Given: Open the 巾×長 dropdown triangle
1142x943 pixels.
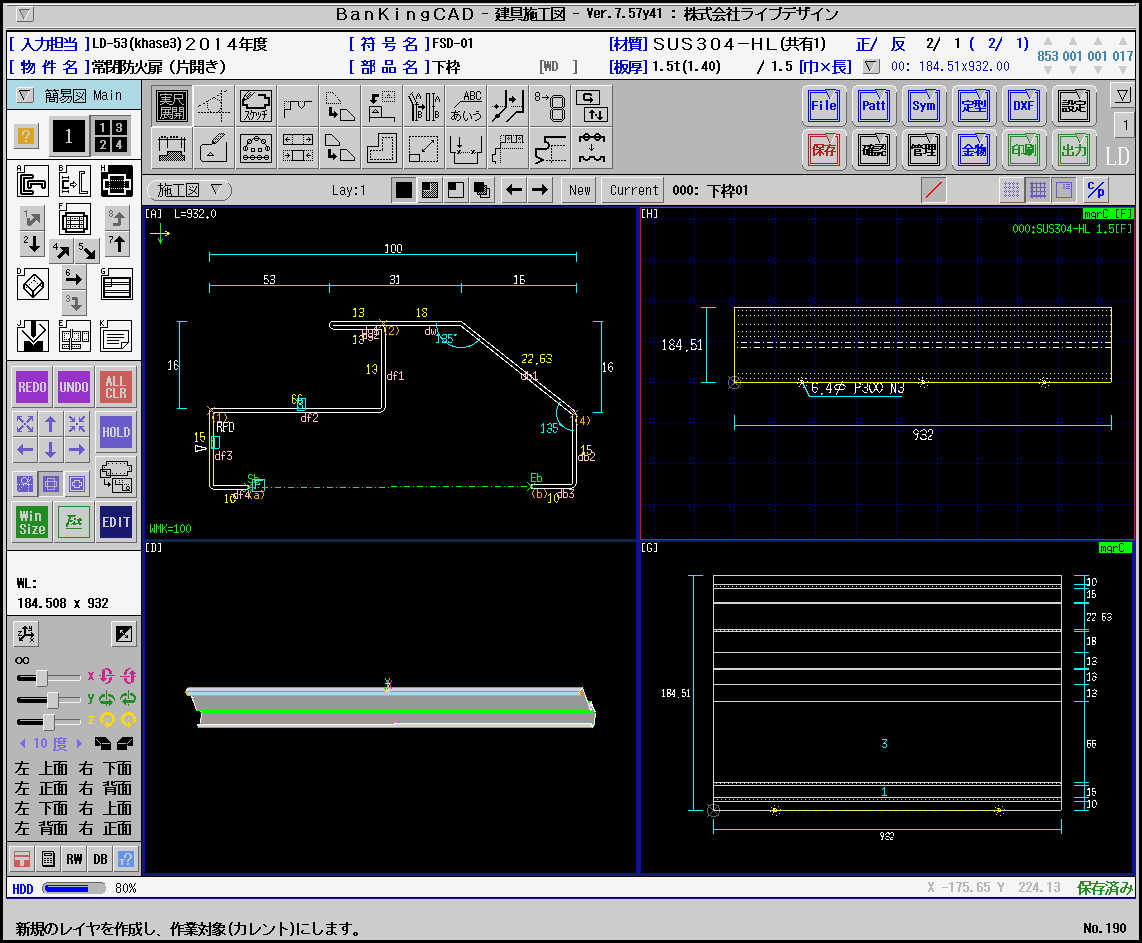Looking at the screenshot, I should pos(871,67).
